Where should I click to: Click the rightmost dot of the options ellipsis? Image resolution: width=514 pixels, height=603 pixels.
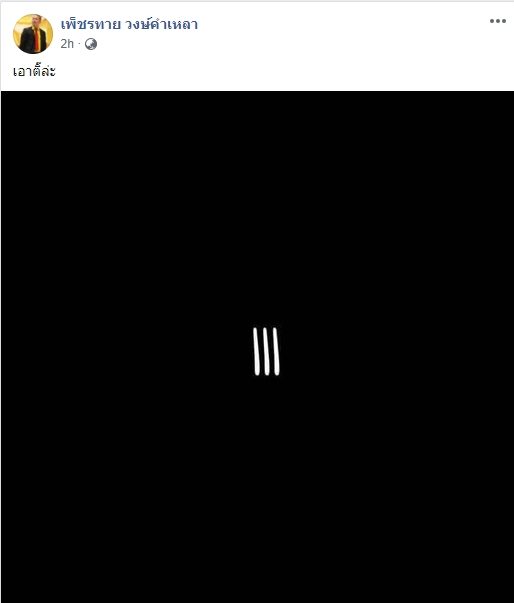504,21
